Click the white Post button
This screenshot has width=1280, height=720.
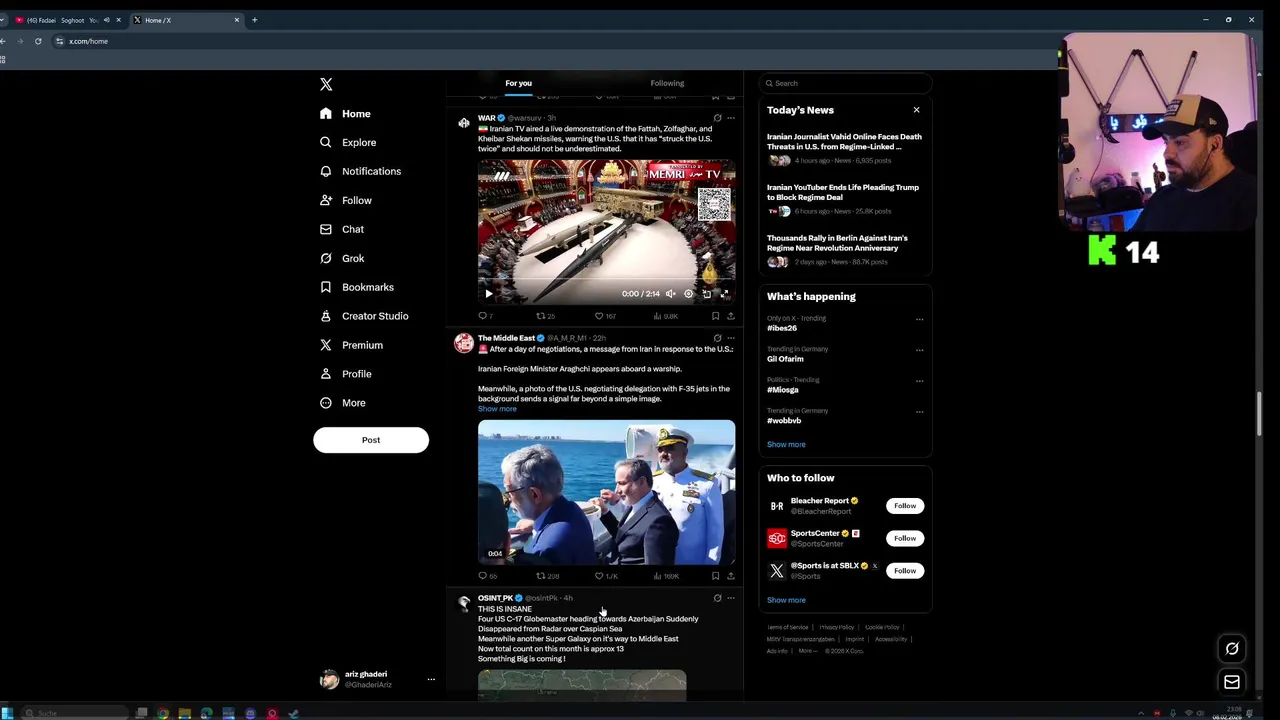[x=371, y=440]
